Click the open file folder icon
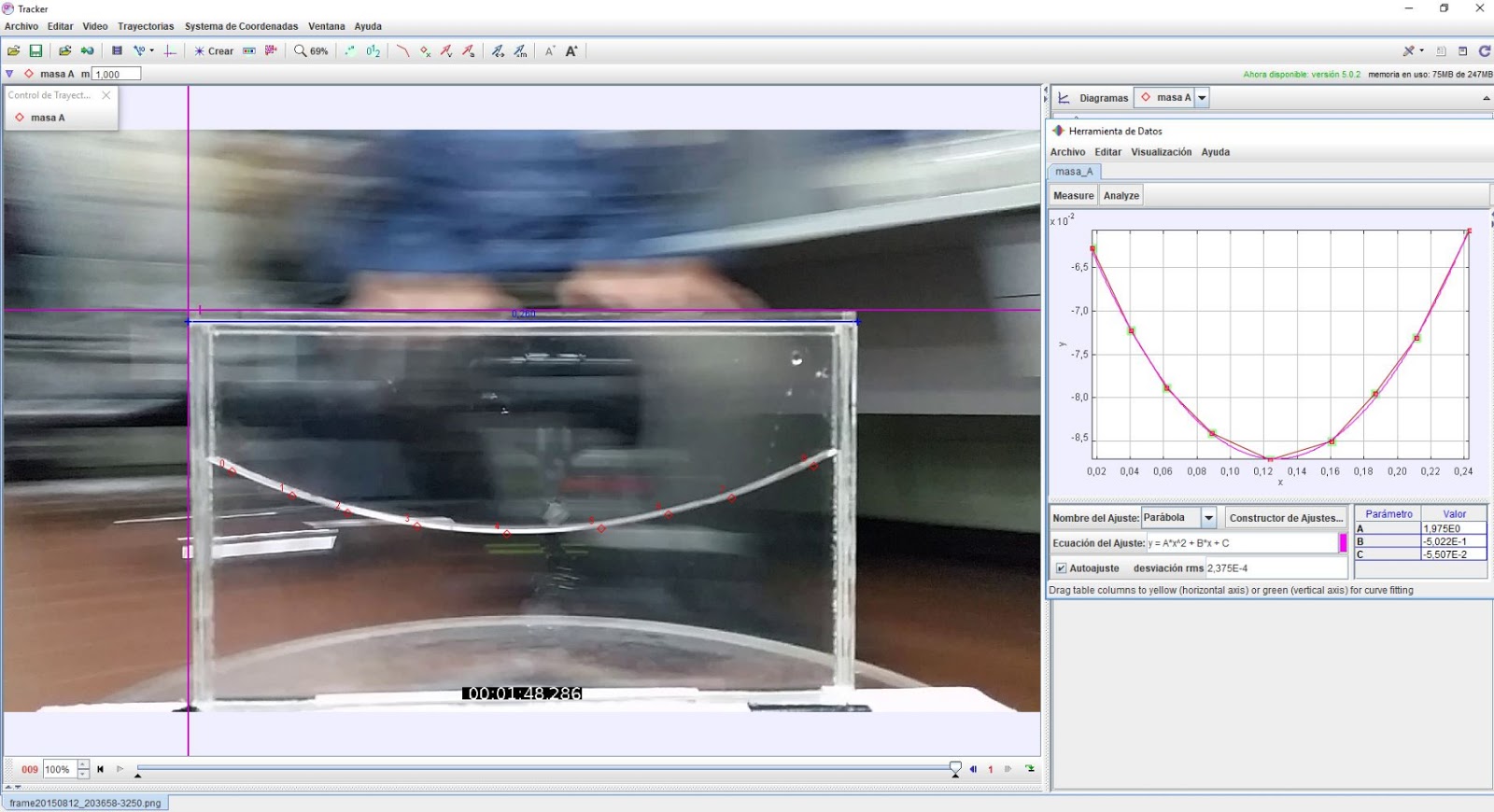 (14, 51)
